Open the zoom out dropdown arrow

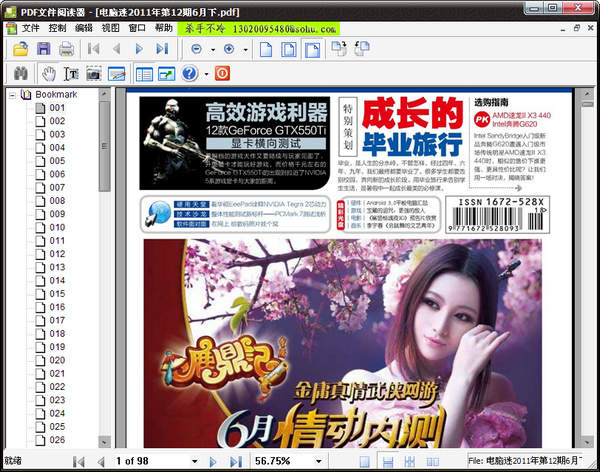pyautogui.click(x=212, y=48)
